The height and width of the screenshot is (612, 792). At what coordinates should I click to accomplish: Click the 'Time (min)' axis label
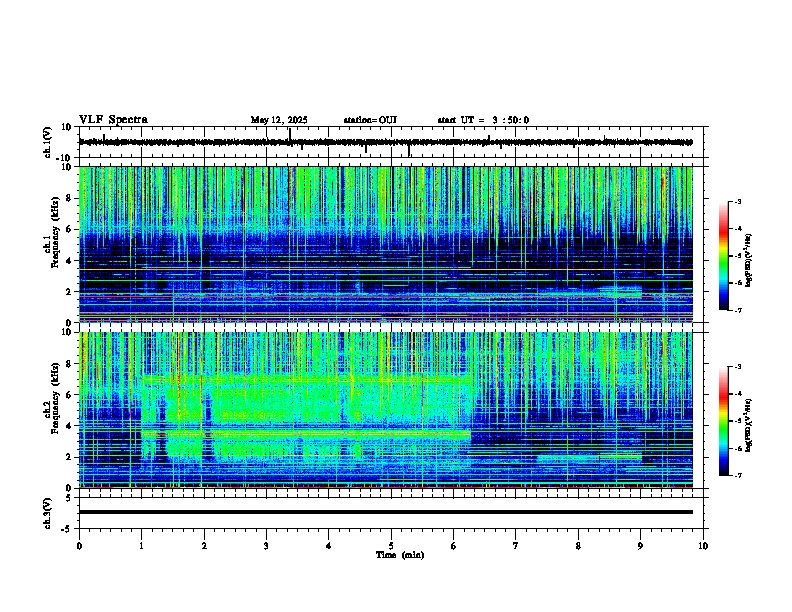pos(400,555)
